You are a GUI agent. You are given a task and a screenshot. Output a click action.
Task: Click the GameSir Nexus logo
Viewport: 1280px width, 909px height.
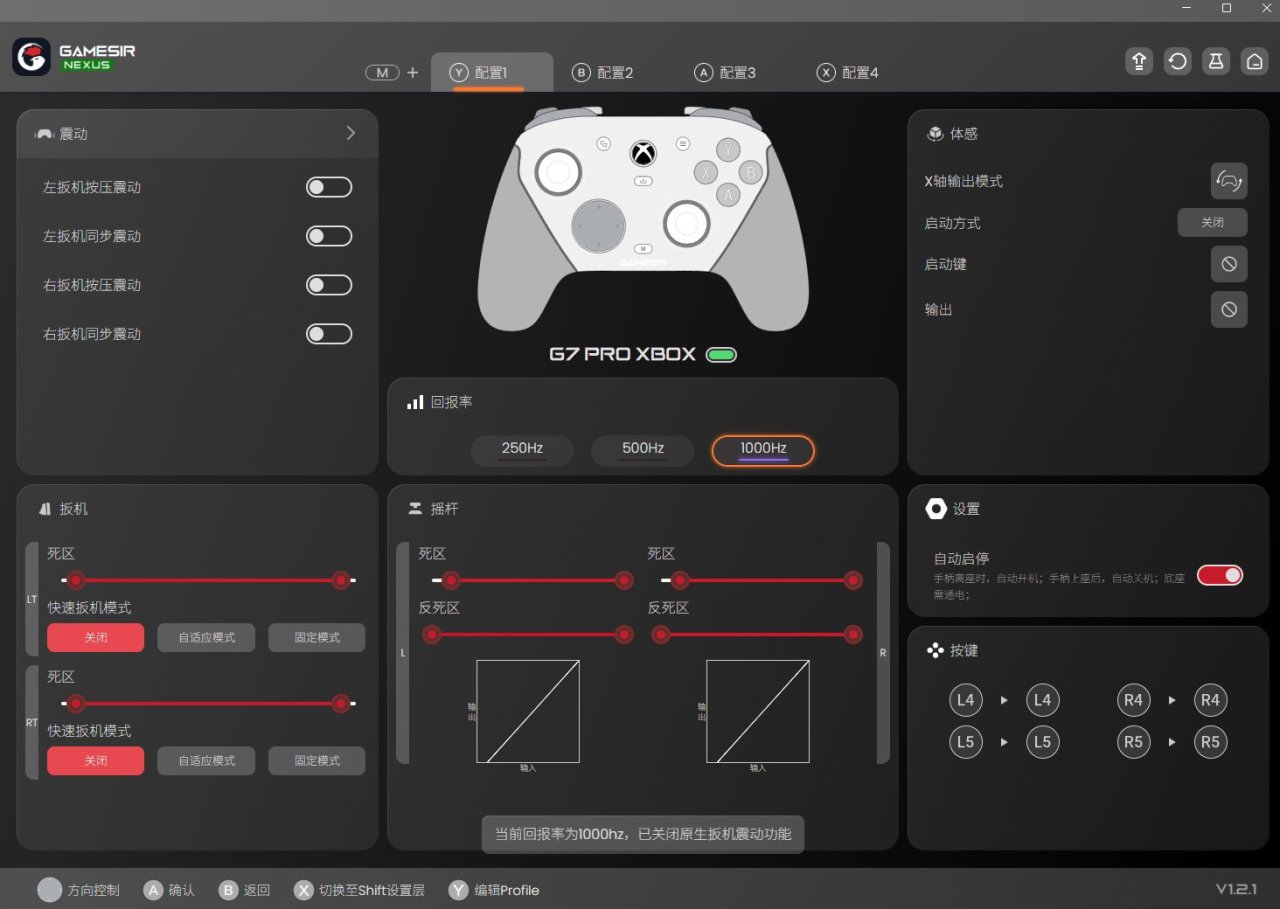click(x=74, y=57)
